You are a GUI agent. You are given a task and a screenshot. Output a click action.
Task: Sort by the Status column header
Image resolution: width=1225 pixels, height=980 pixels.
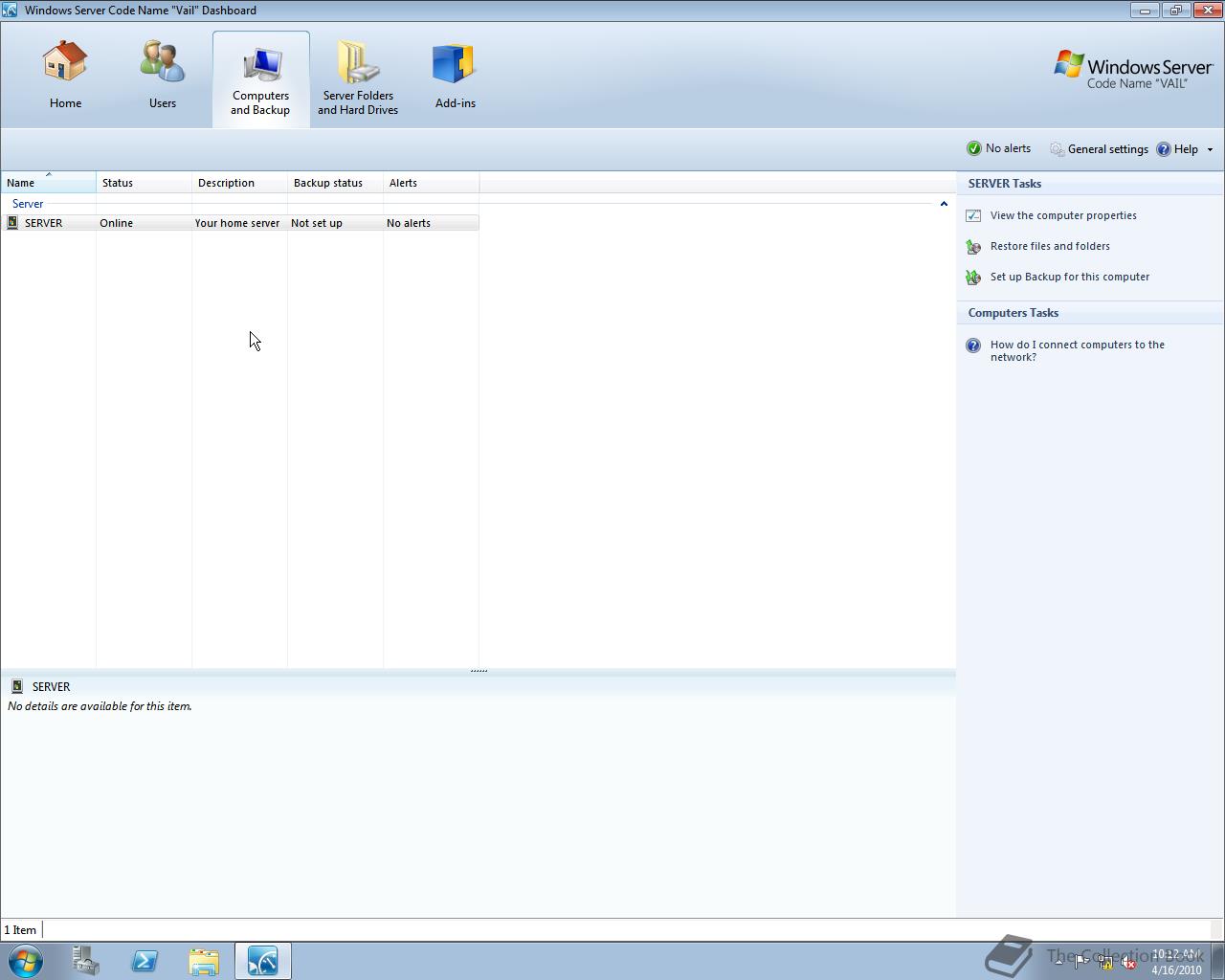pos(144,183)
